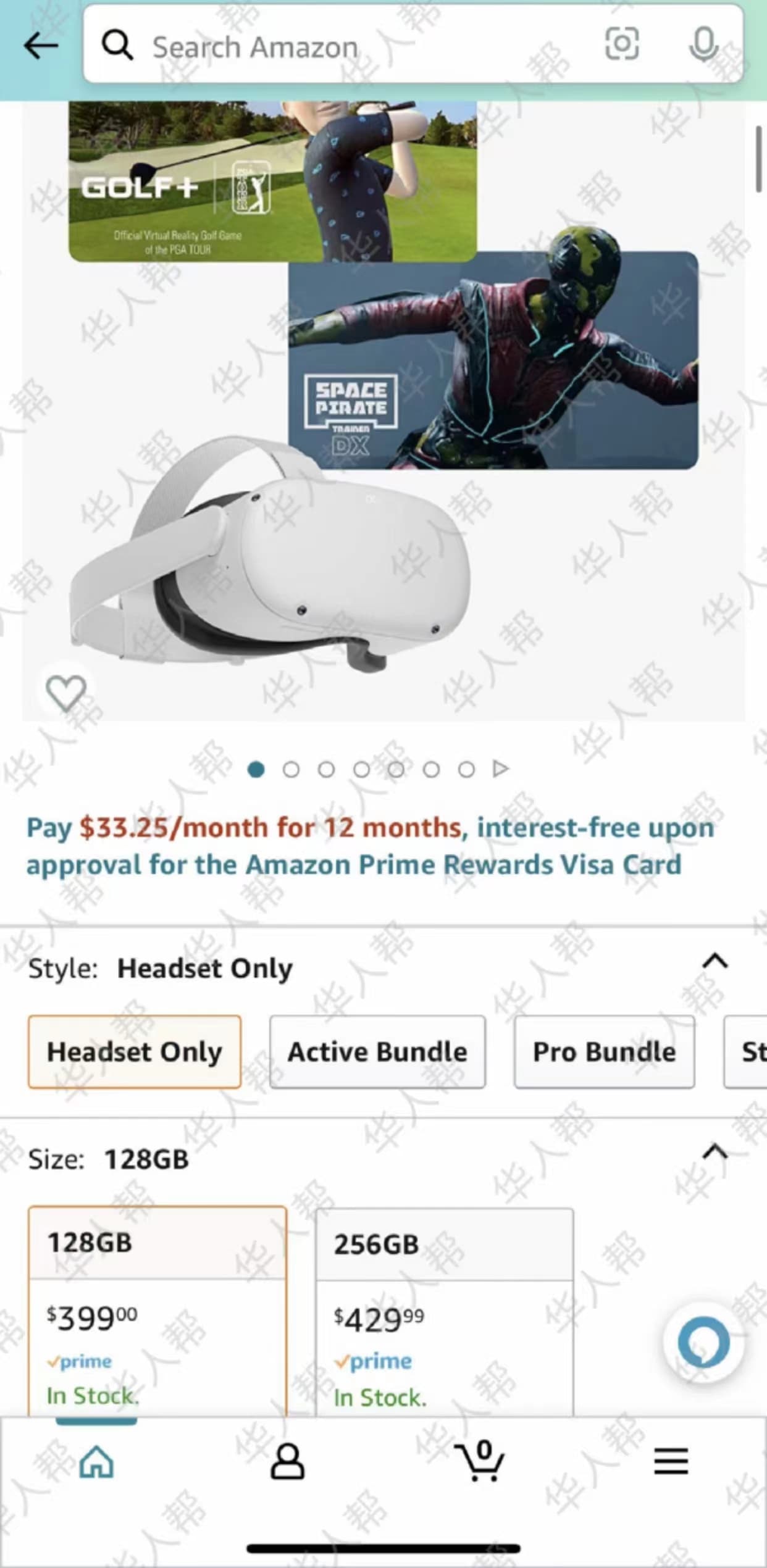The width and height of the screenshot is (767, 1568).
Task: Tap the back arrow icon
Action: [41, 46]
